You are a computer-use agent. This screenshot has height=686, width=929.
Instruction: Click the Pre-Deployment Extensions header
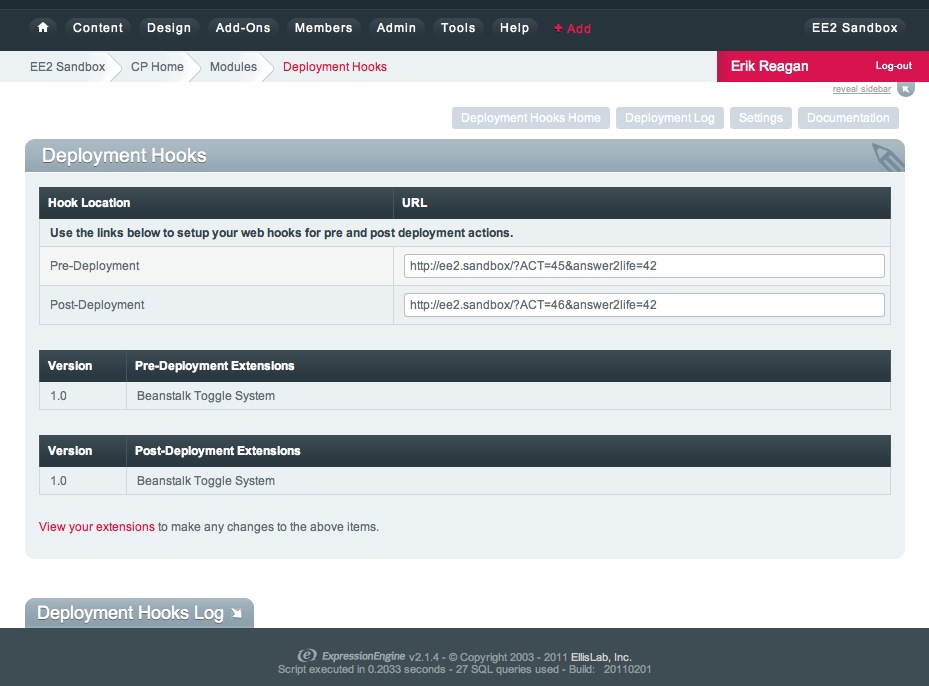pos(214,366)
